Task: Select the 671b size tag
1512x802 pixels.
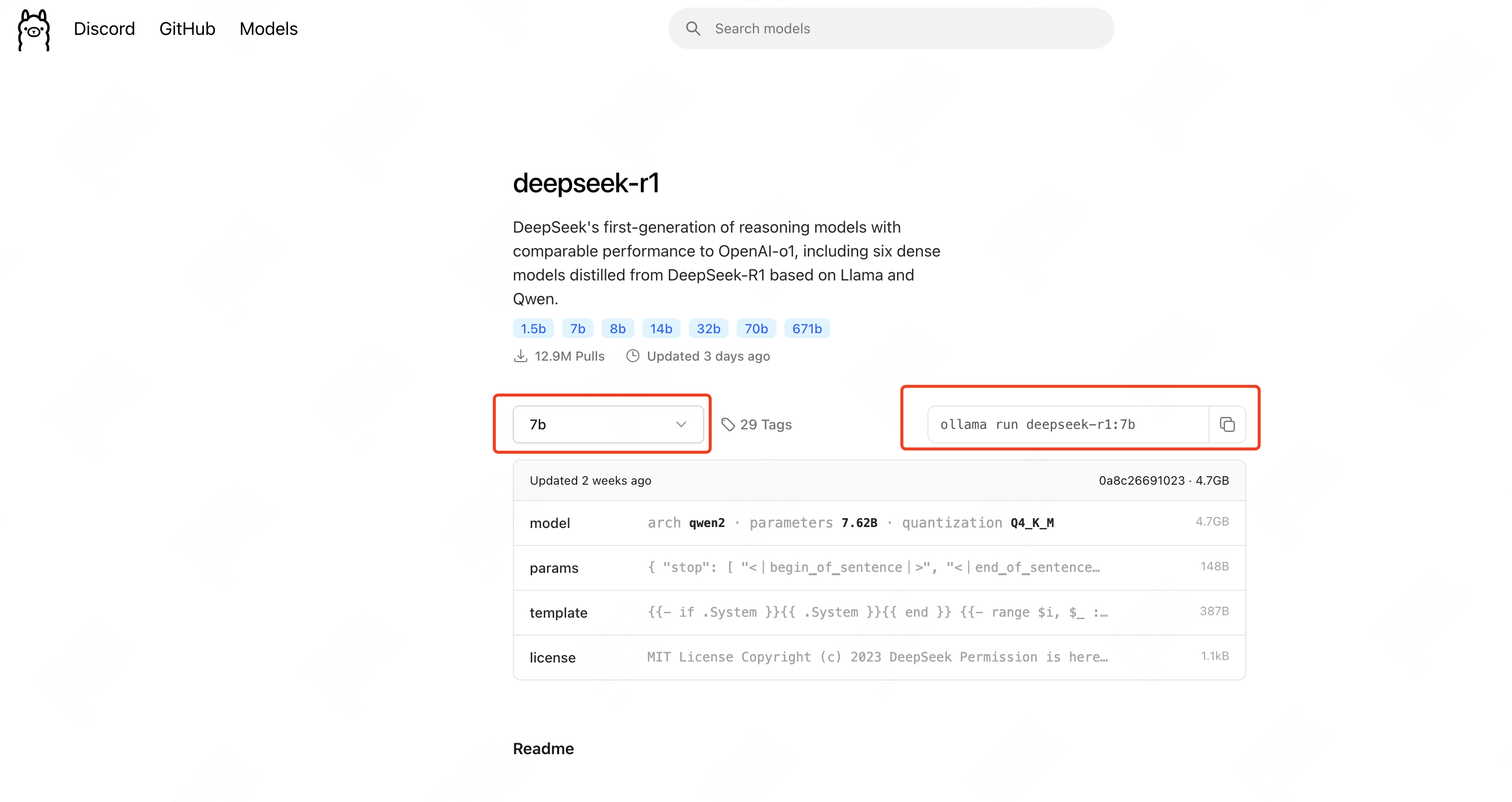Action: coord(807,329)
